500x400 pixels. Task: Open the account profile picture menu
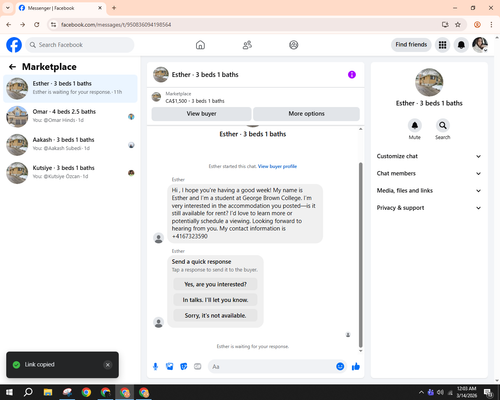480,45
